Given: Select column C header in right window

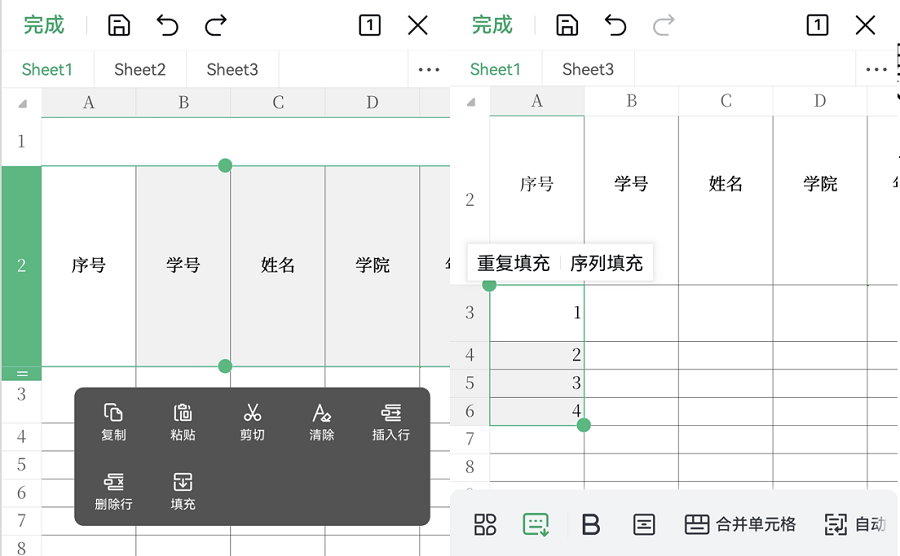Looking at the screenshot, I should pyautogui.click(x=726, y=101).
